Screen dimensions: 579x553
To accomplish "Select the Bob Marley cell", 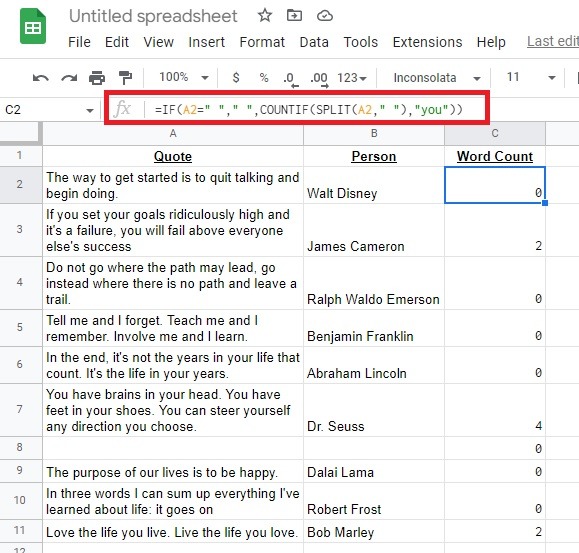I will tap(374, 531).
